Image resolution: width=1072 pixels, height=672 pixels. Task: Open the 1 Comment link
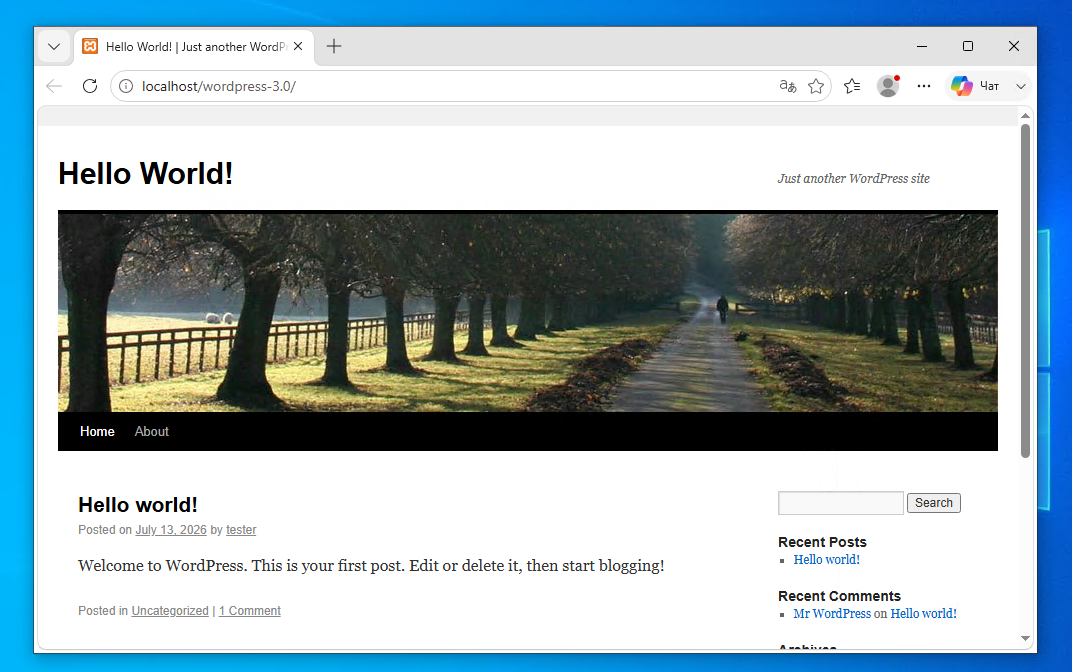click(250, 610)
